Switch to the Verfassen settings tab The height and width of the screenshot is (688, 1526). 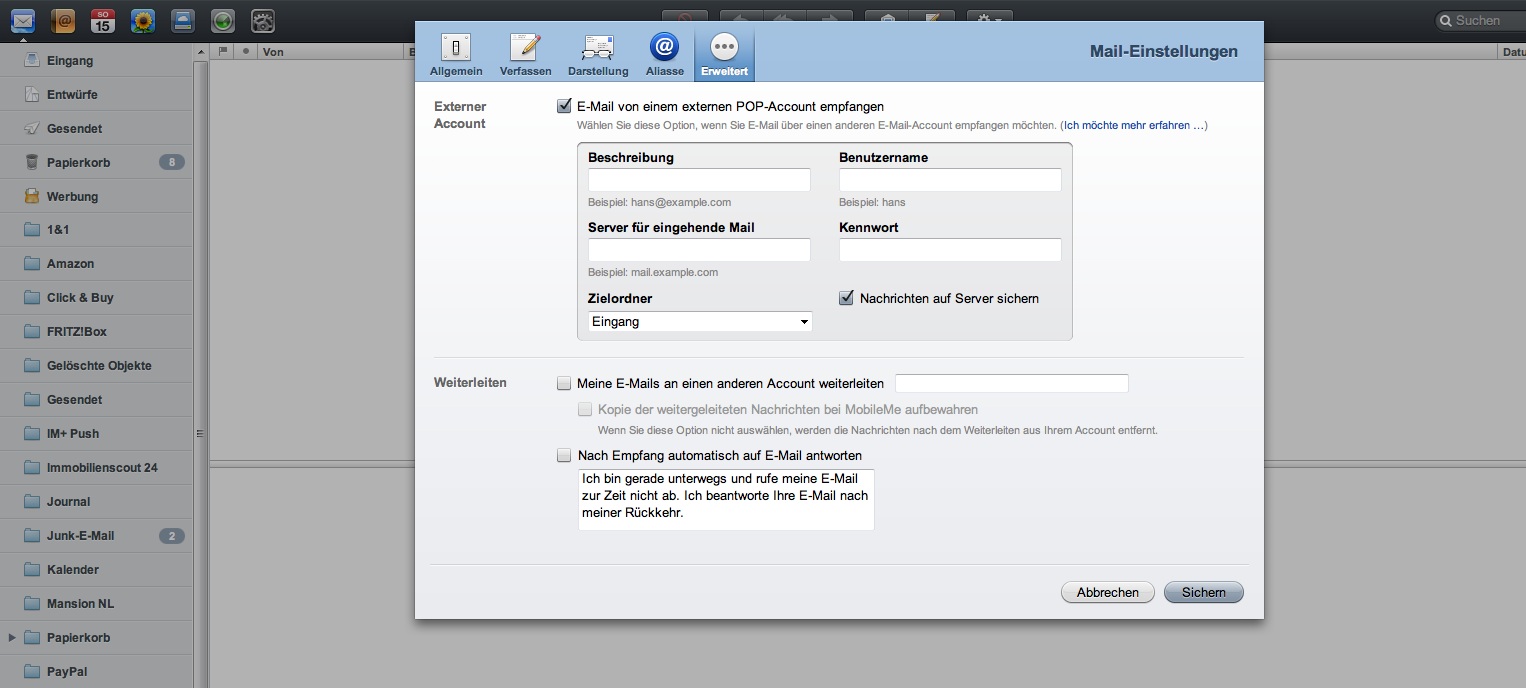[525, 54]
